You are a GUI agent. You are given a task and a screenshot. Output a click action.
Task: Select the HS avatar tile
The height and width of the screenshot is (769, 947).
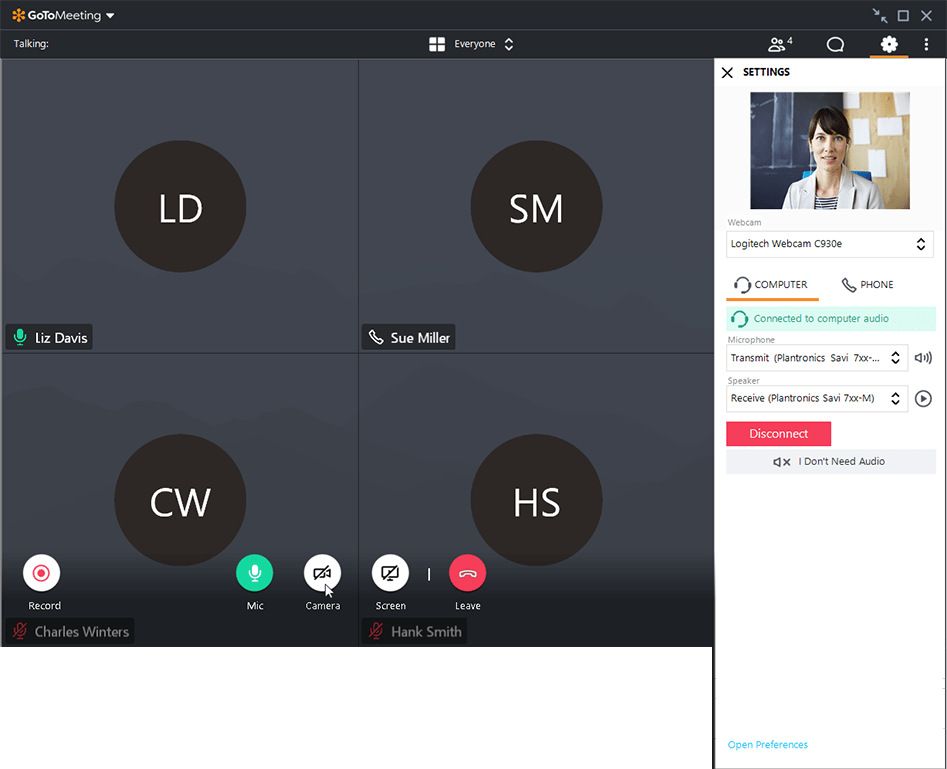tap(536, 500)
